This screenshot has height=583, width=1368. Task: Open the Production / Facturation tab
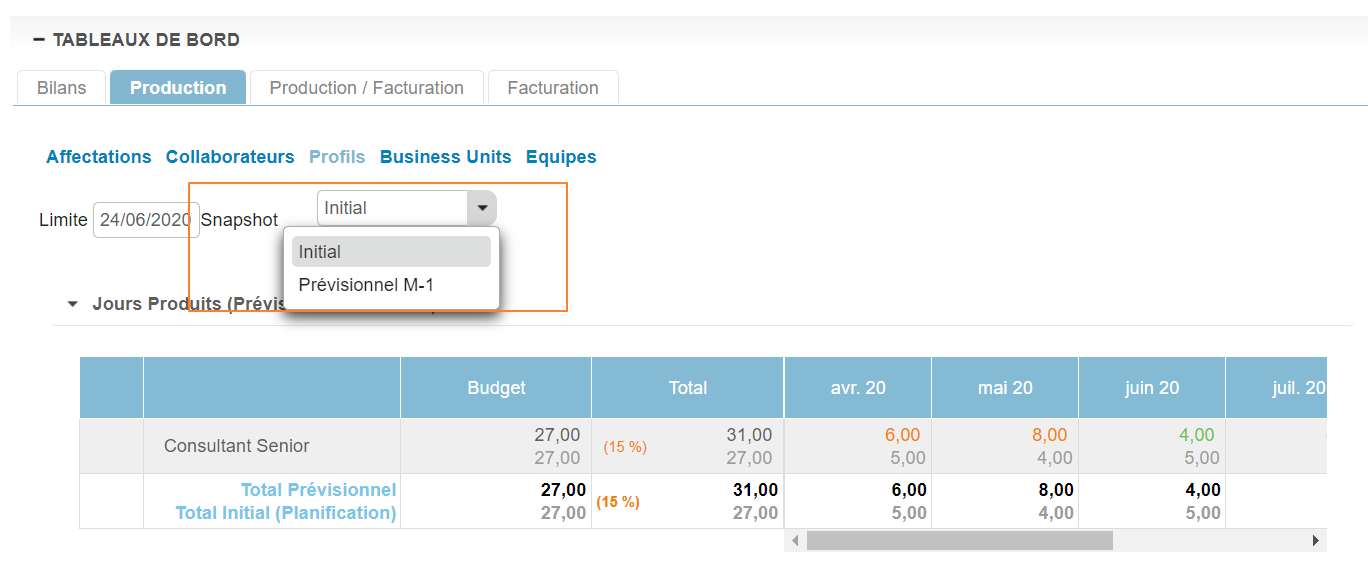(366, 88)
